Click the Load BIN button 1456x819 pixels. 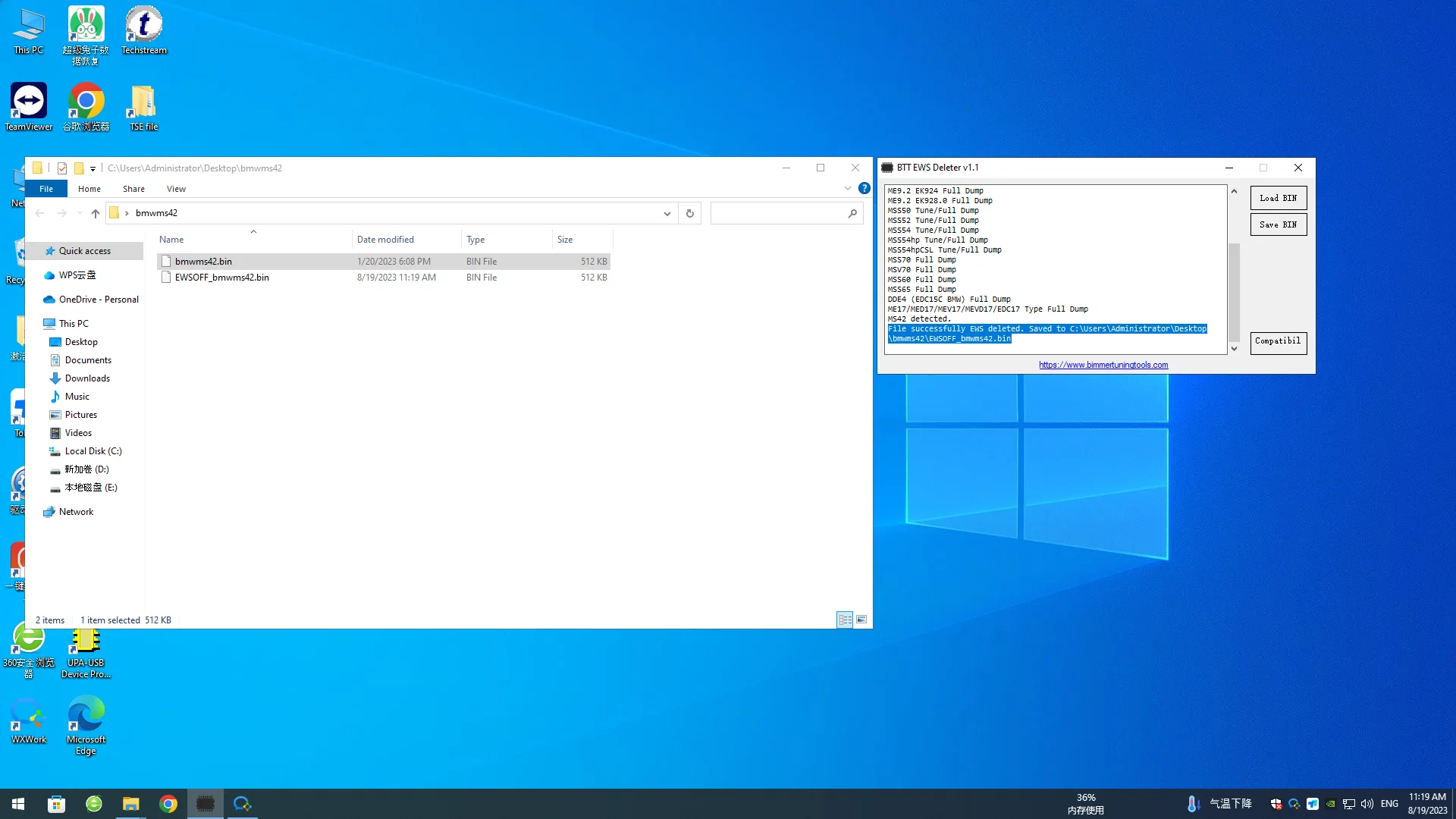click(x=1277, y=197)
